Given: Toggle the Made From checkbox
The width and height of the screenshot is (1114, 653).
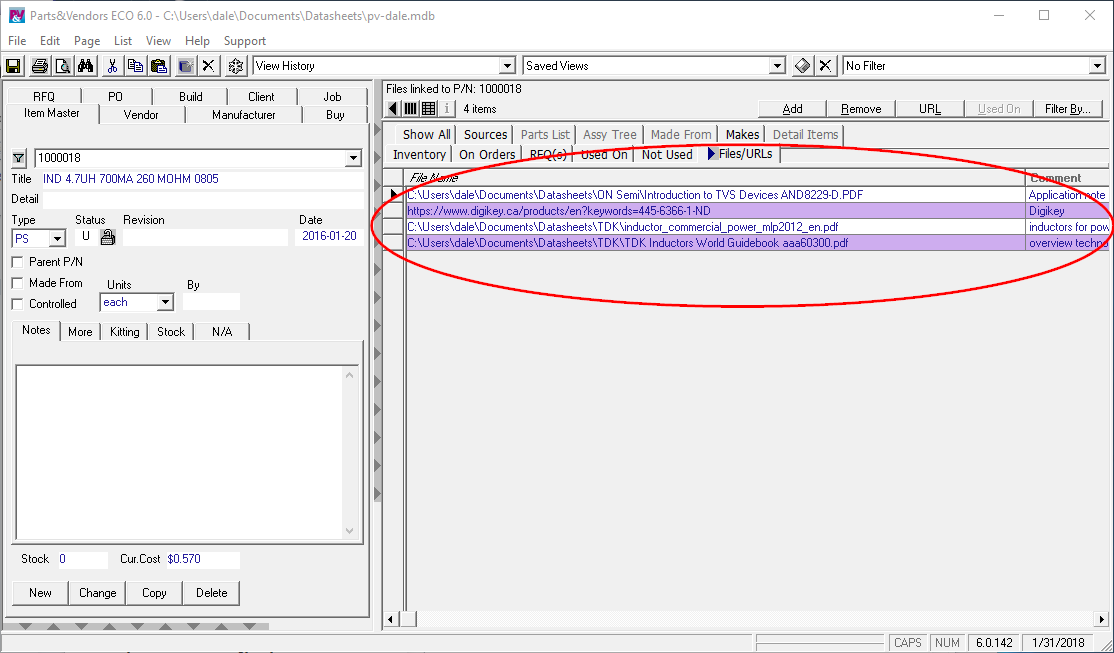Looking at the screenshot, I should click(18, 283).
